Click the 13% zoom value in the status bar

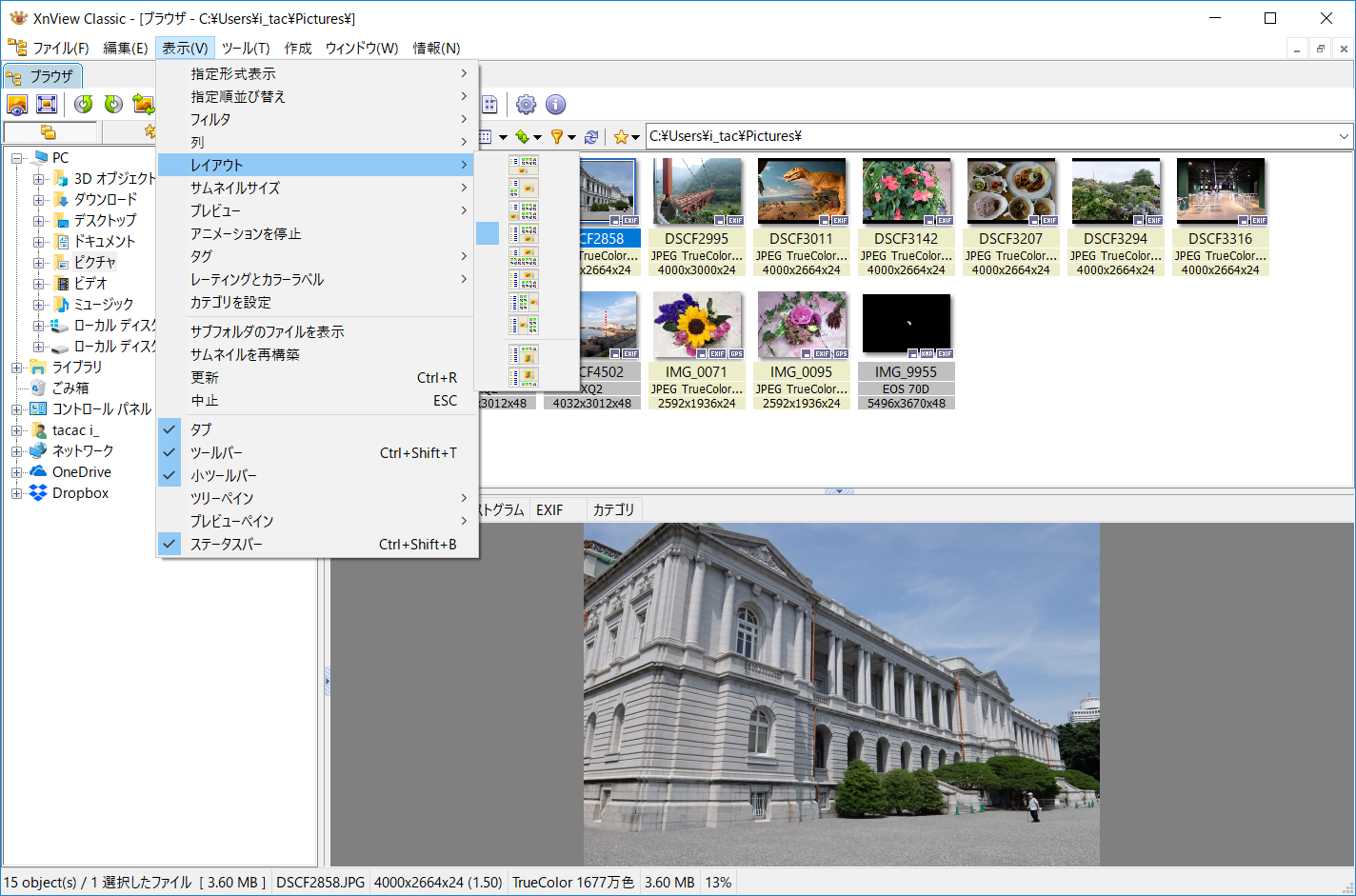click(x=719, y=883)
